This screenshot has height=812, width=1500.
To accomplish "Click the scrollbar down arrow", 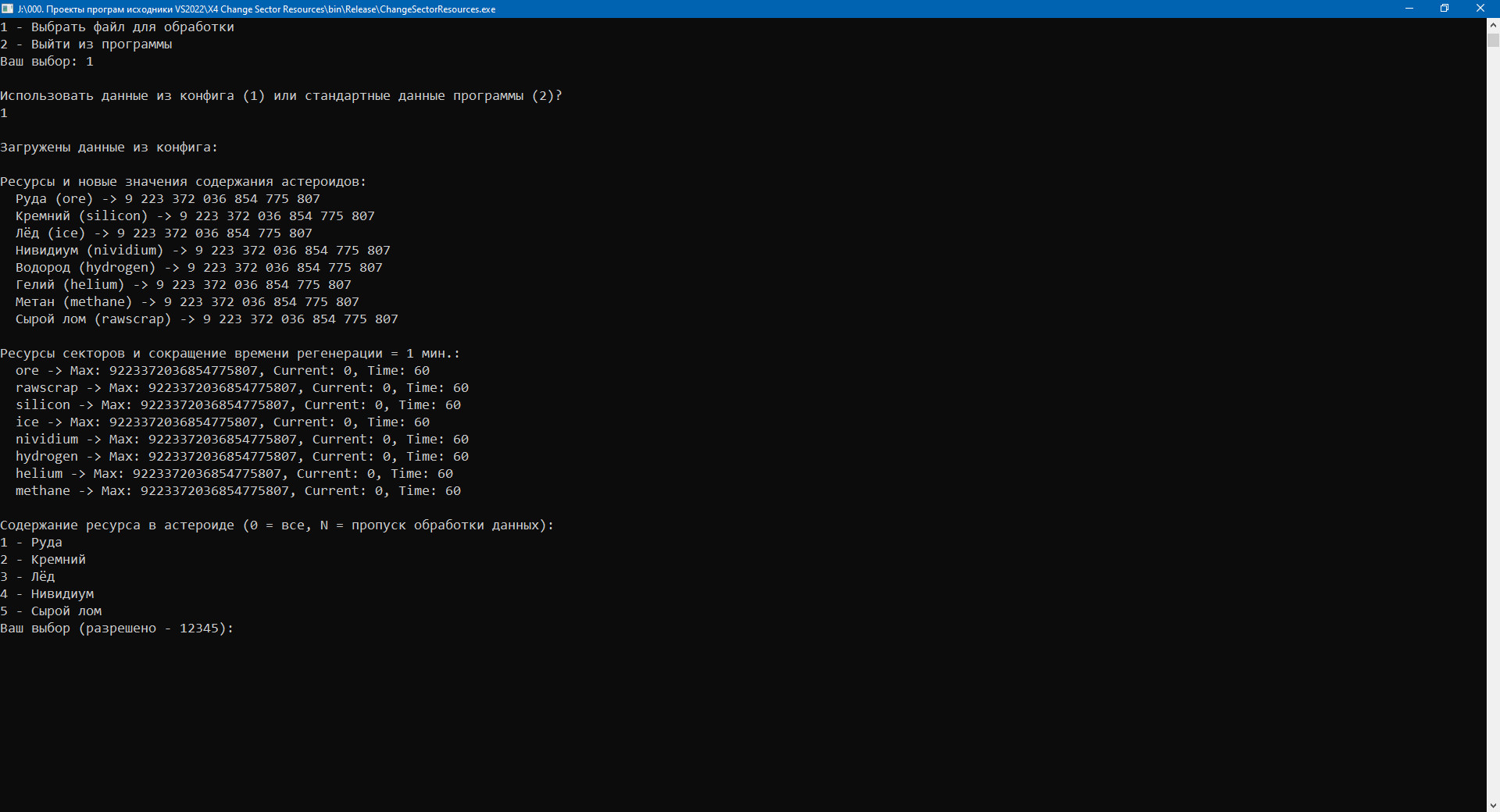I will pos(1493,805).
